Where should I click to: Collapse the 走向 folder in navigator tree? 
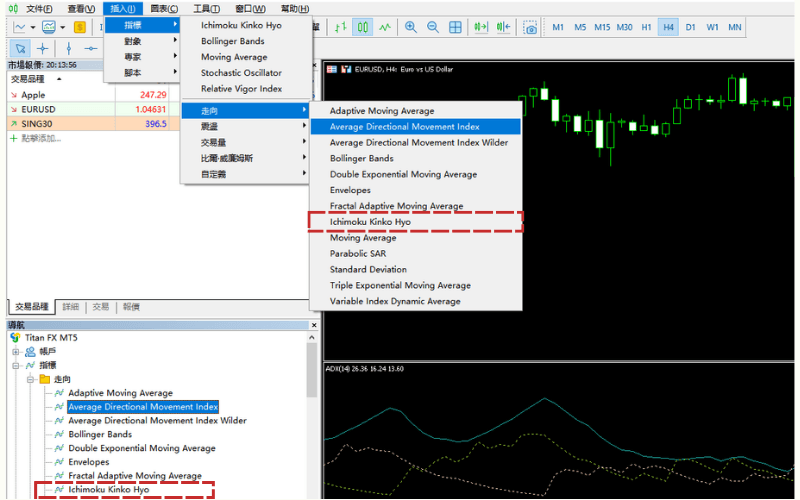point(30,380)
